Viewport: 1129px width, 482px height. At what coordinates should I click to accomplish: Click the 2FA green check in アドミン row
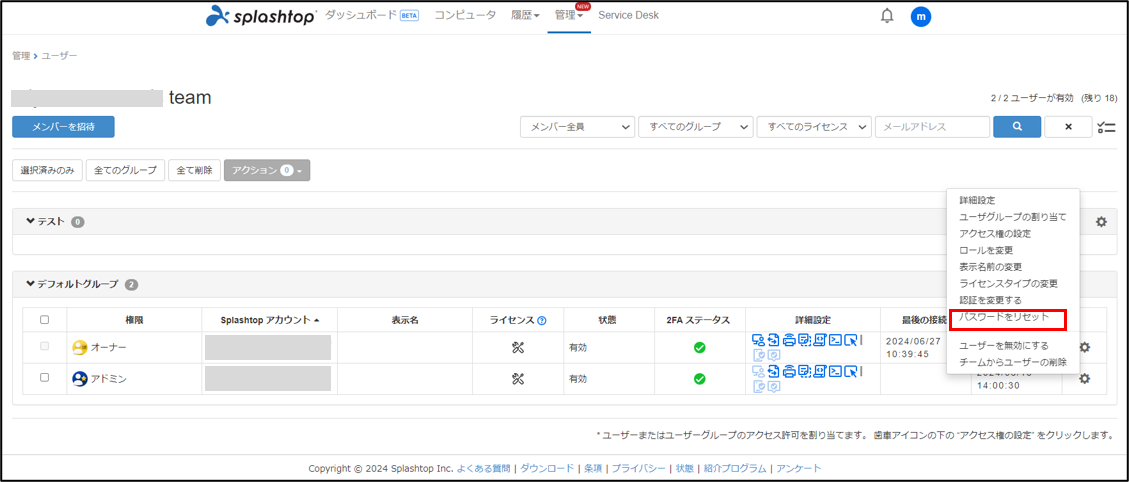pyautogui.click(x=699, y=378)
